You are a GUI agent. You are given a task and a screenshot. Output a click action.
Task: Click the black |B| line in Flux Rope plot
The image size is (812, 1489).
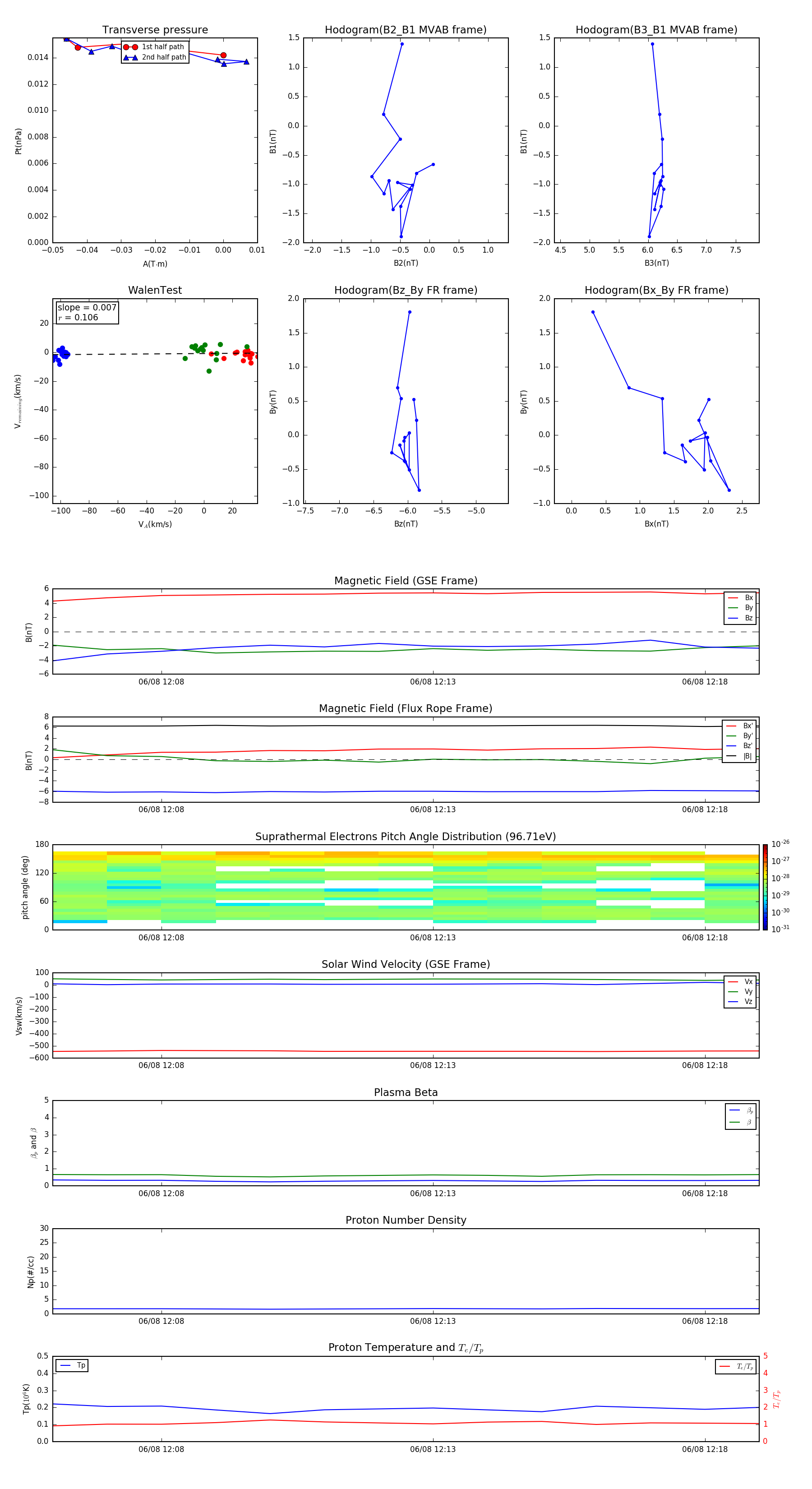tap(406, 726)
